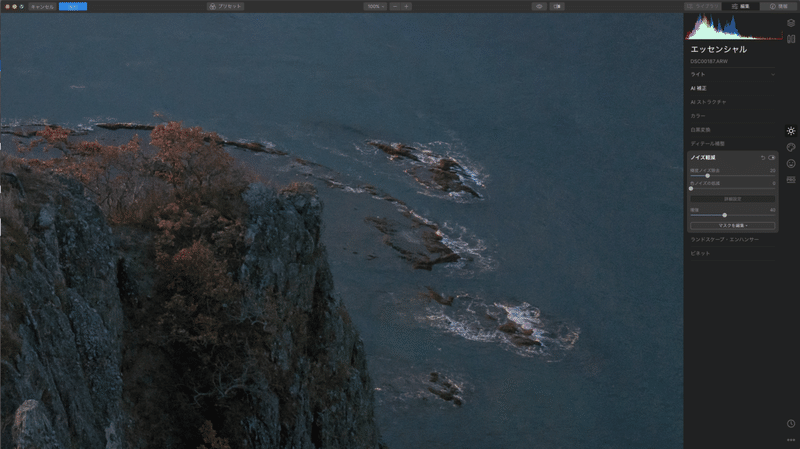This screenshot has width=800, height=449.
Task: Select the Portrait face icon
Action: (791, 164)
